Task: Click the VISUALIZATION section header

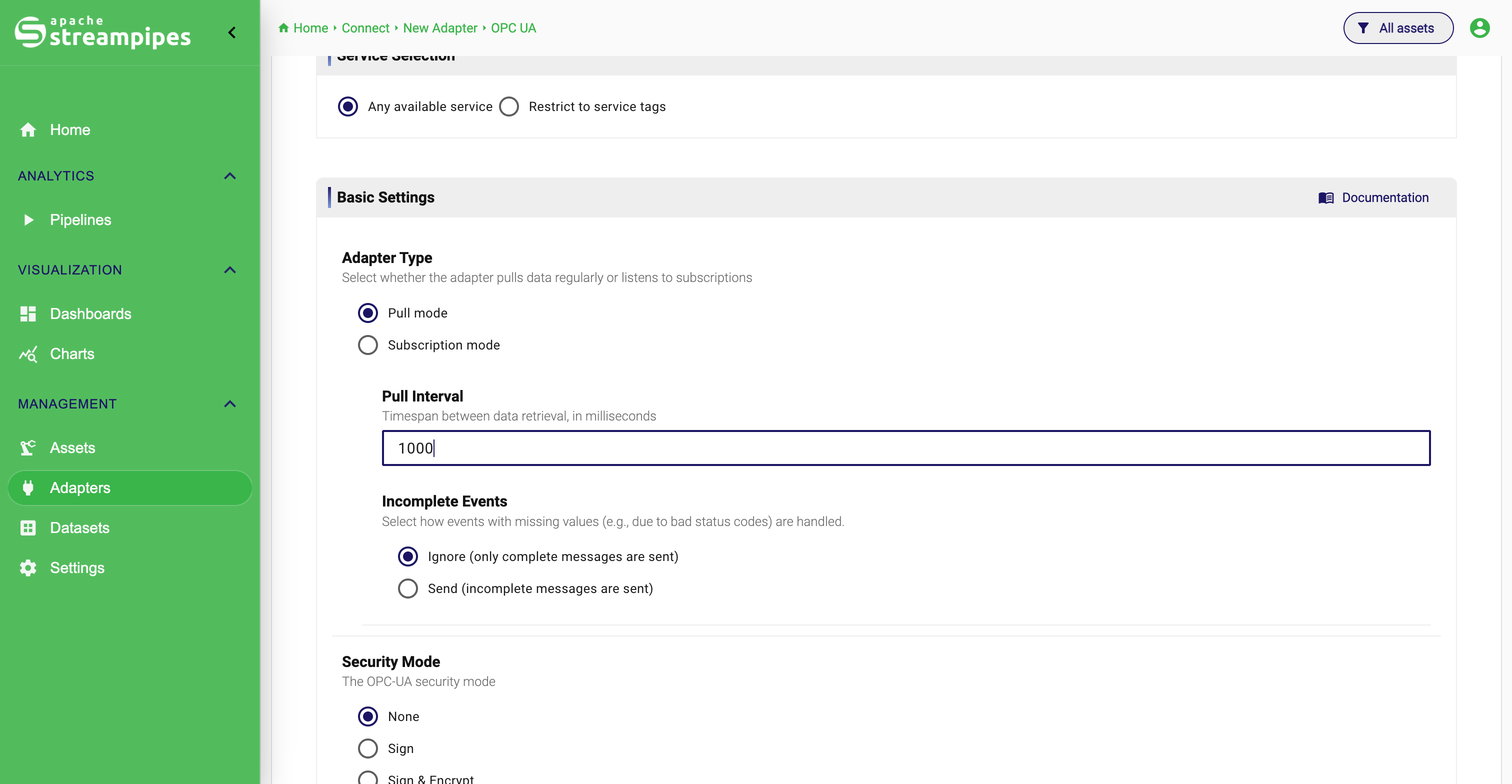Action: 70,270
